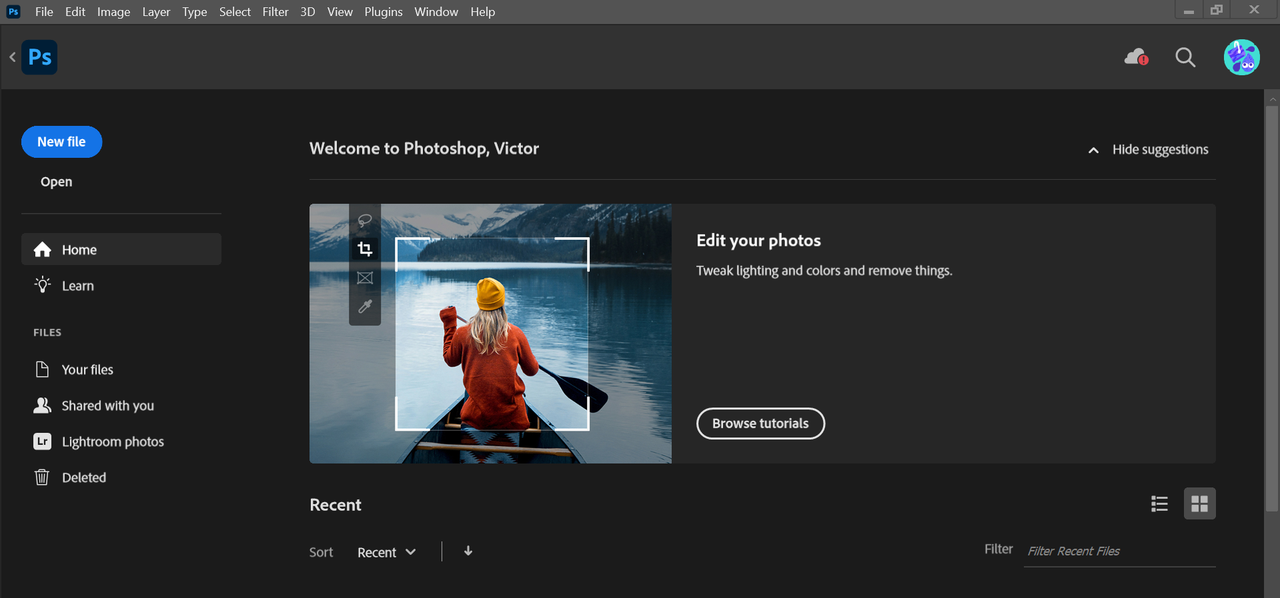
Task: Open the Plugins menu
Action: [383, 12]
